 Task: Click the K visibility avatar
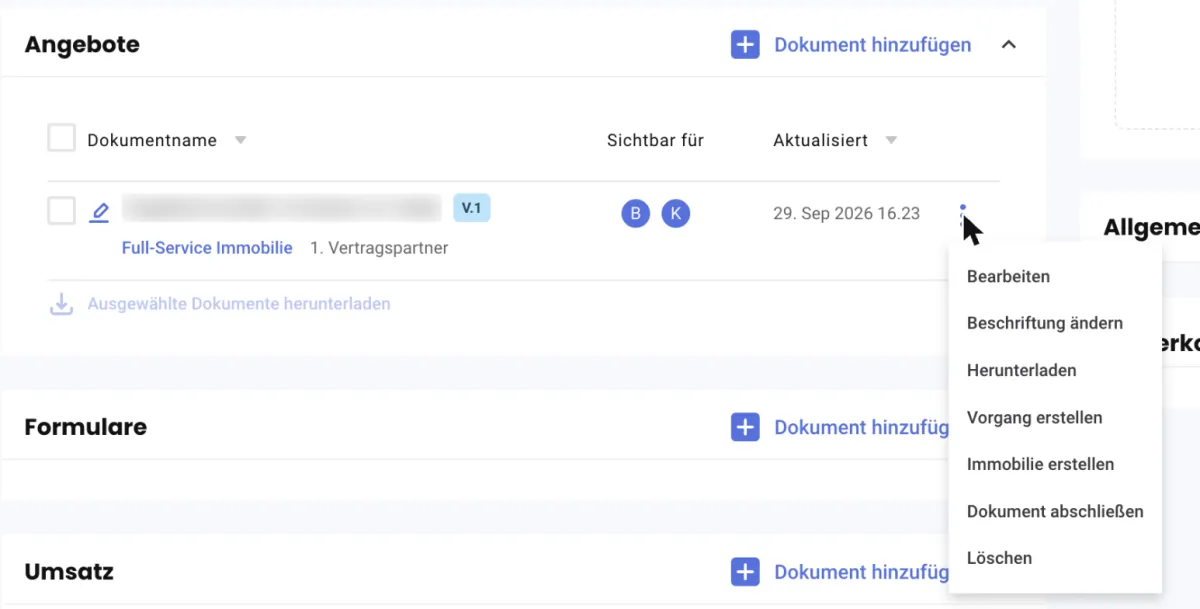pos(676,213)
